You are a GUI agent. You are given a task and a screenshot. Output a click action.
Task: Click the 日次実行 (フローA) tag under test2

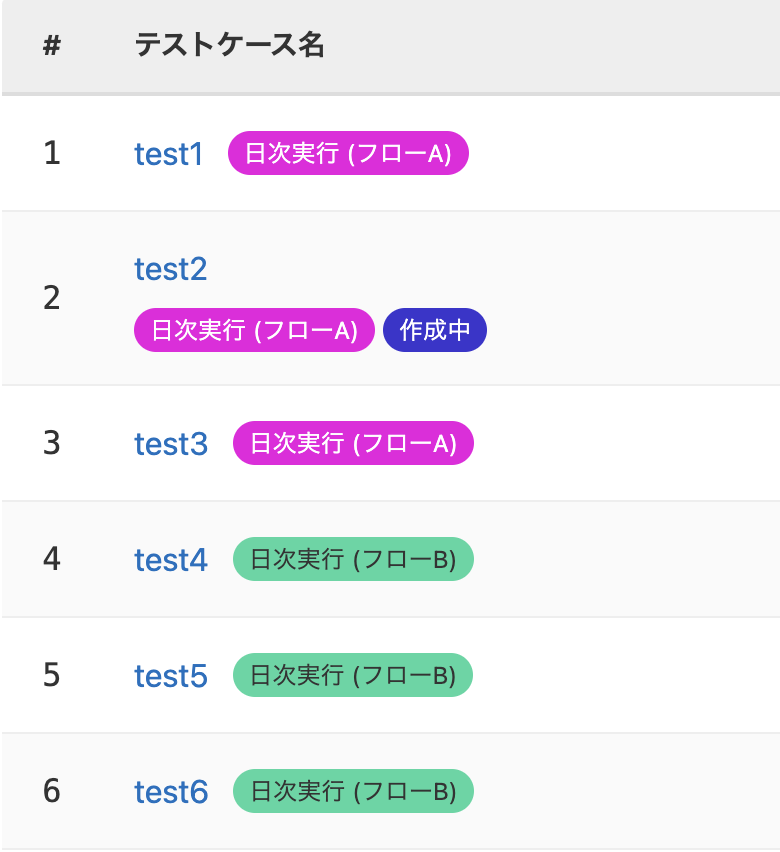tap(254, 330)
